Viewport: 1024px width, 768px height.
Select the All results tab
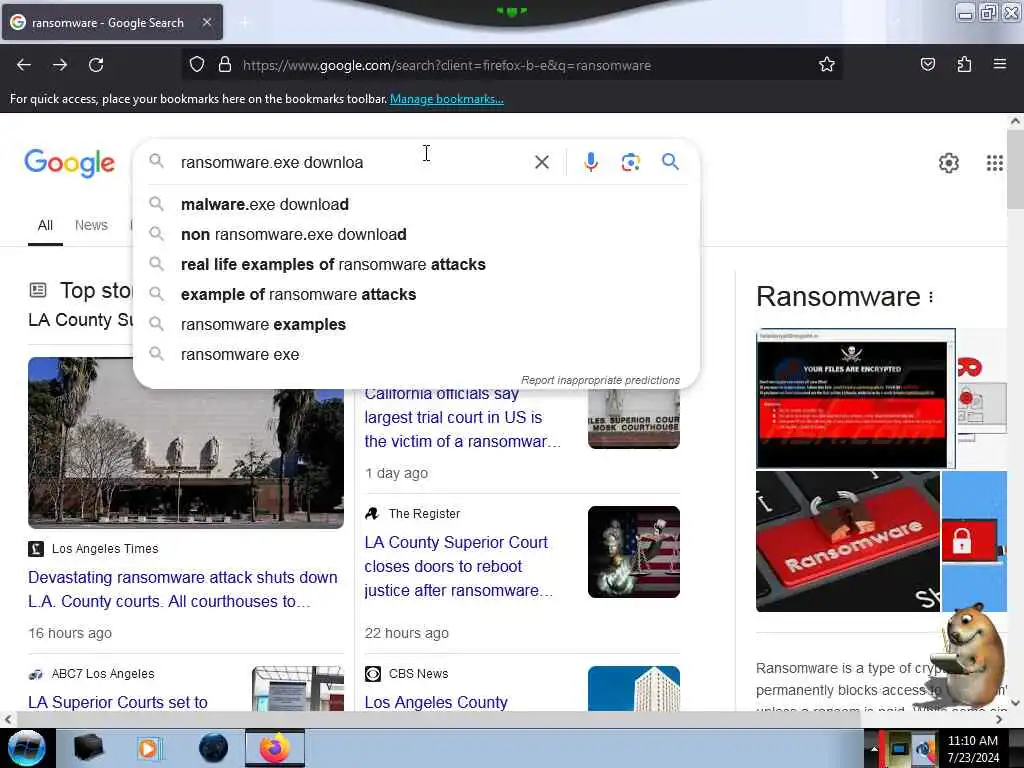coord(45,225)
